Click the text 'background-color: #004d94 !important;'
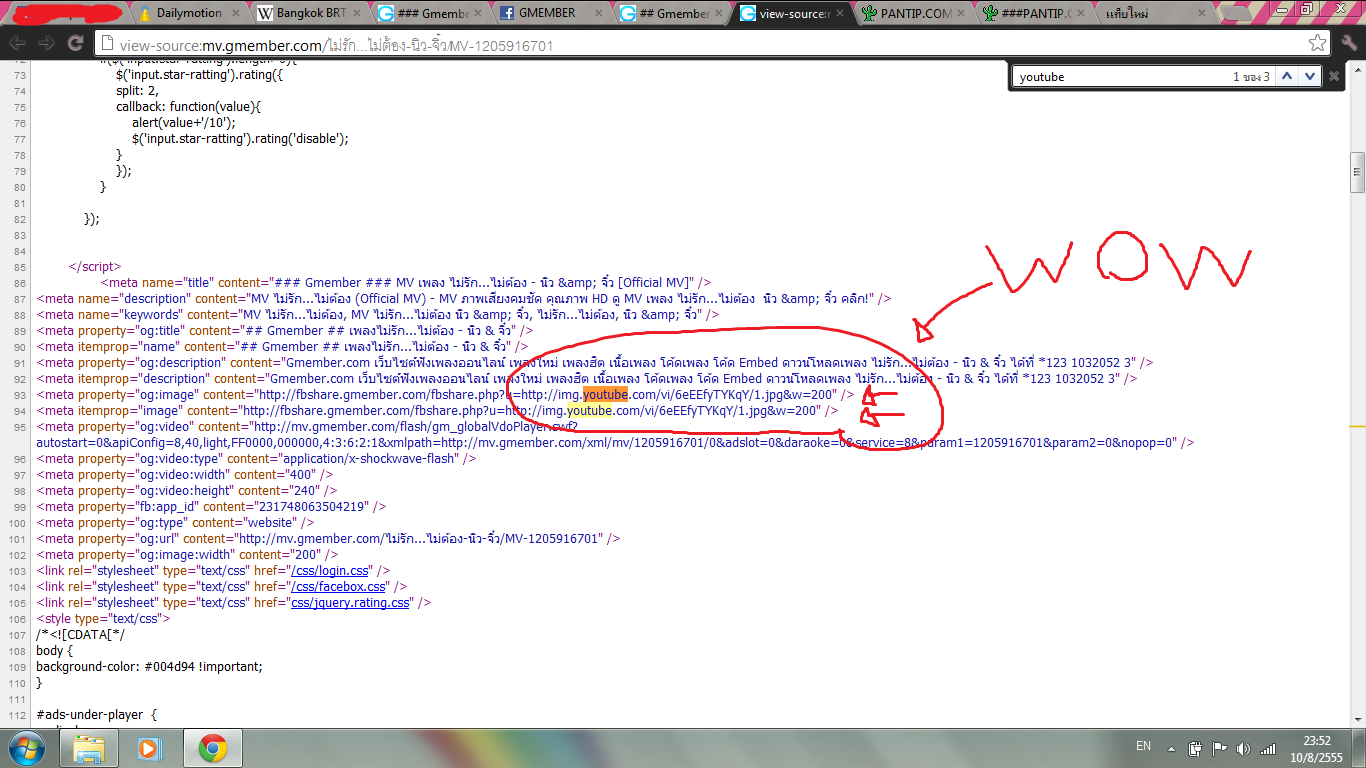The image size is (1366, 768). [x=149, y=667]
